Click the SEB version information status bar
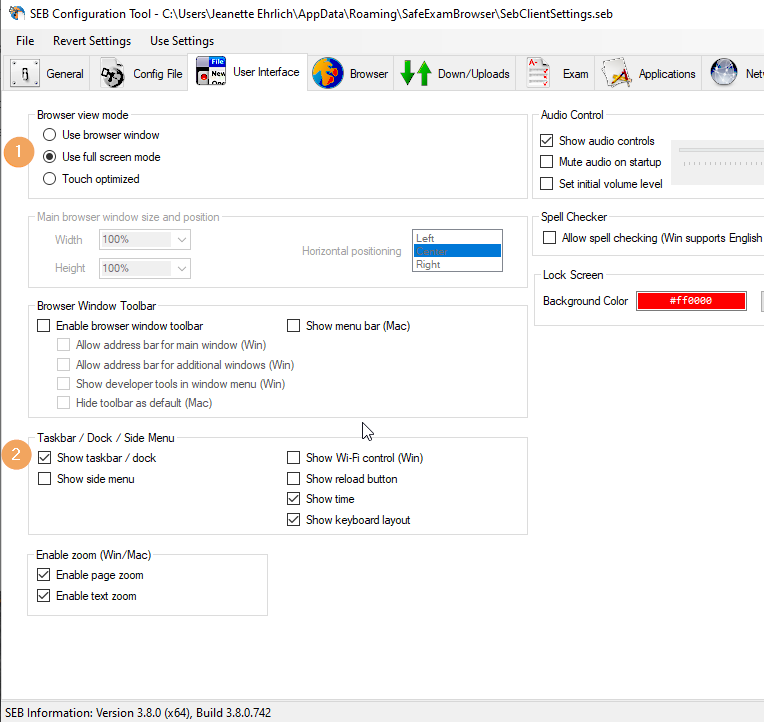The width and height of the screenshot is (764, 722). [x=138, y=713]
